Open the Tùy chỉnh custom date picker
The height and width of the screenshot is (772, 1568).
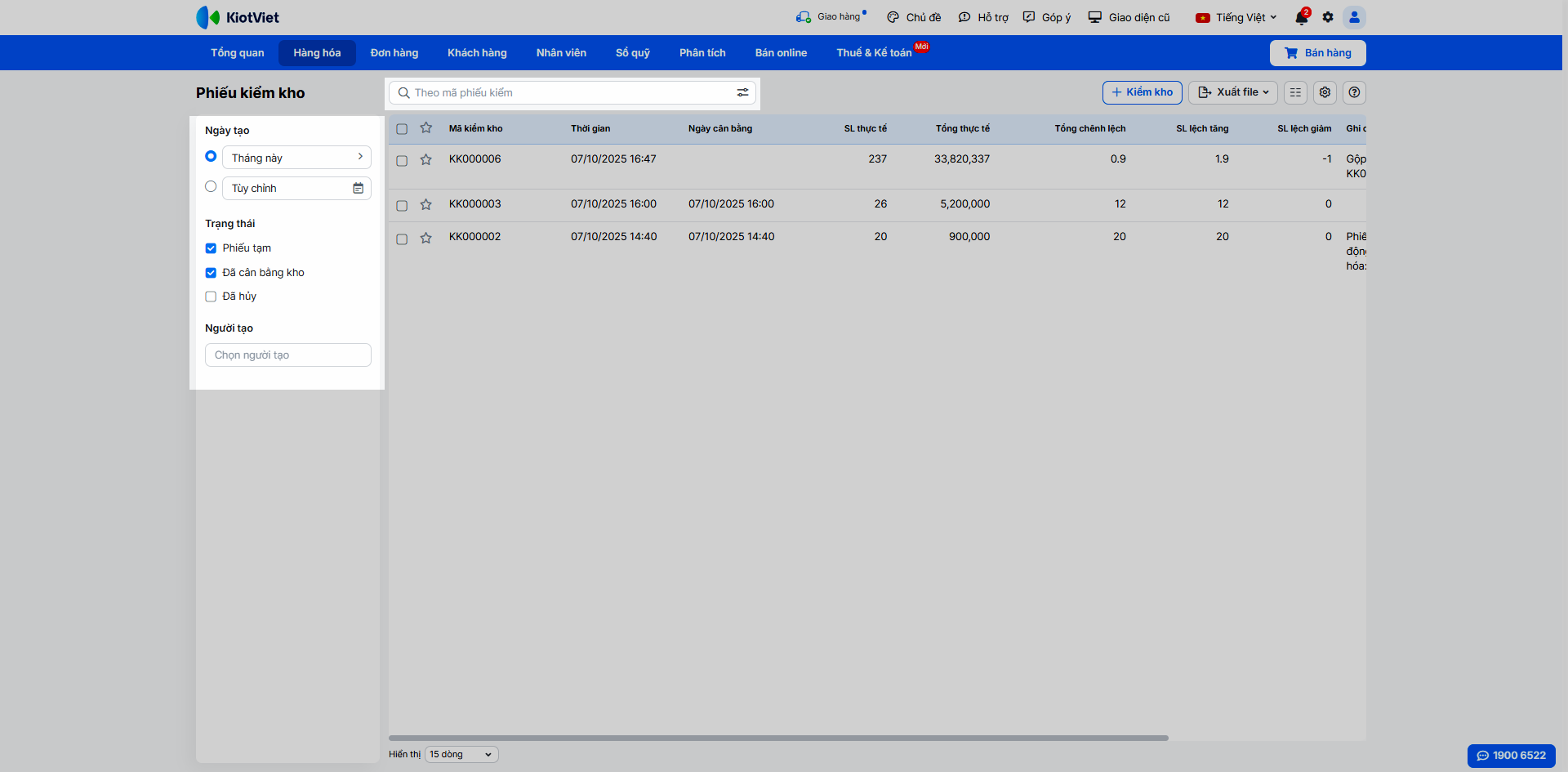[x=296, y=188]
